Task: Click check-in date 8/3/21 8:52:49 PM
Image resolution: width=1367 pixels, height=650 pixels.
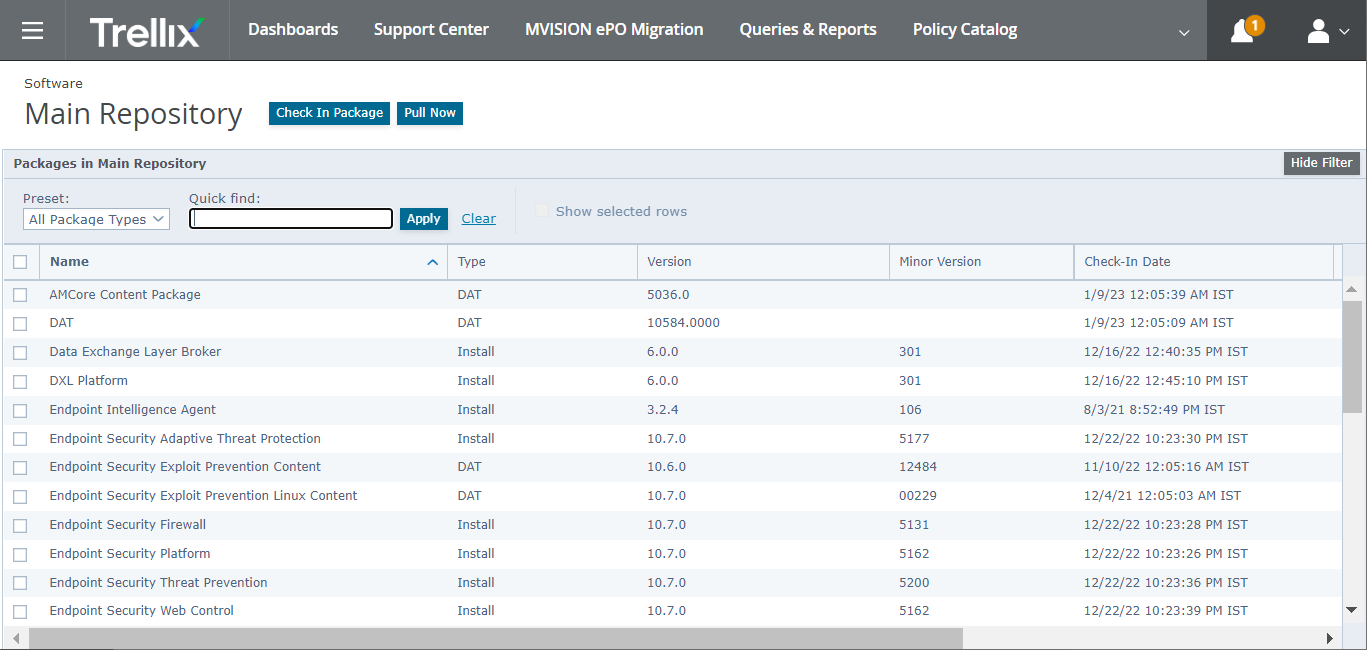Action: 1154,410
